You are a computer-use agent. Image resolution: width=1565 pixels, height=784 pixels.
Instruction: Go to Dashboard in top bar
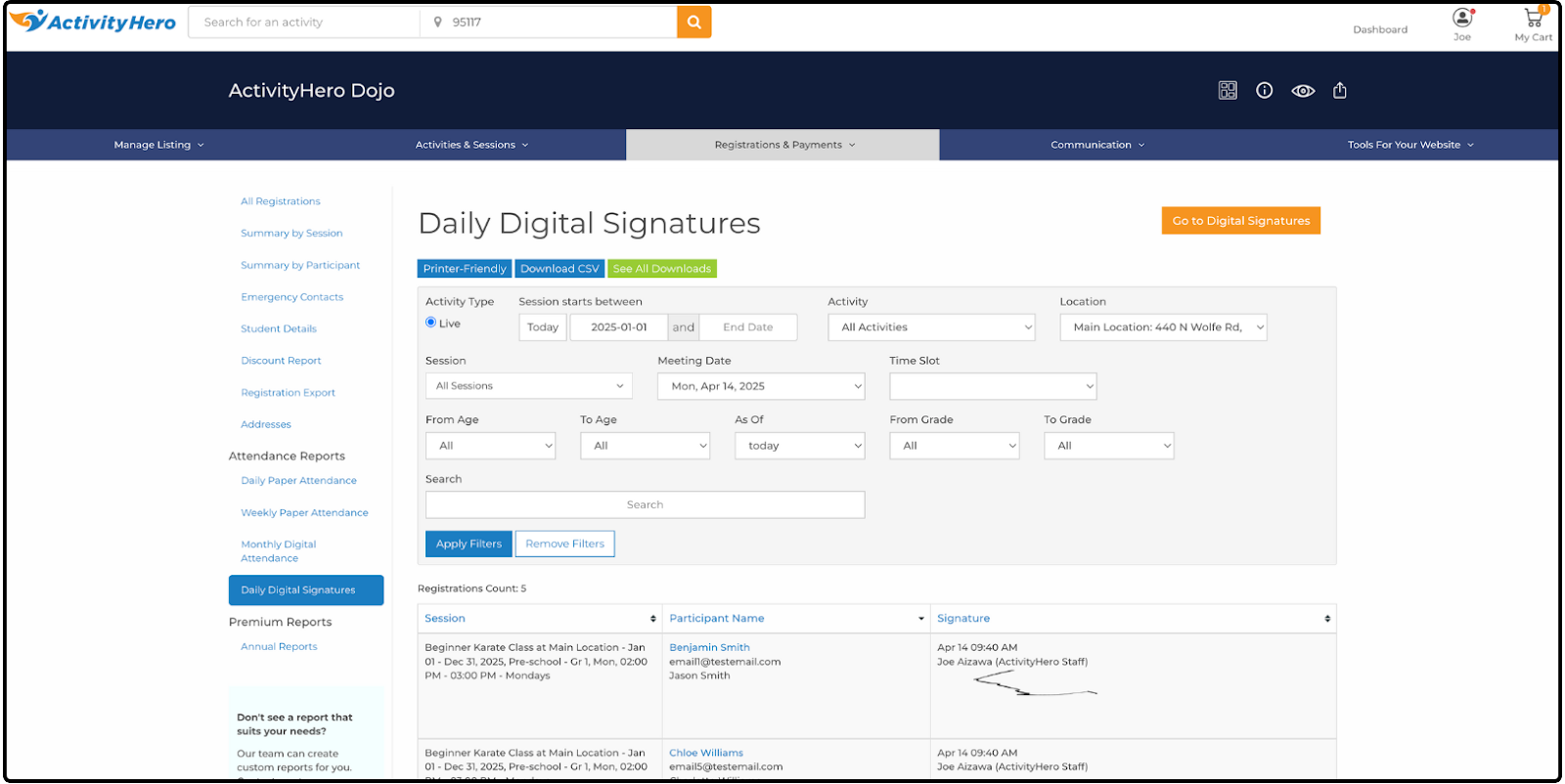(1380, 29)
